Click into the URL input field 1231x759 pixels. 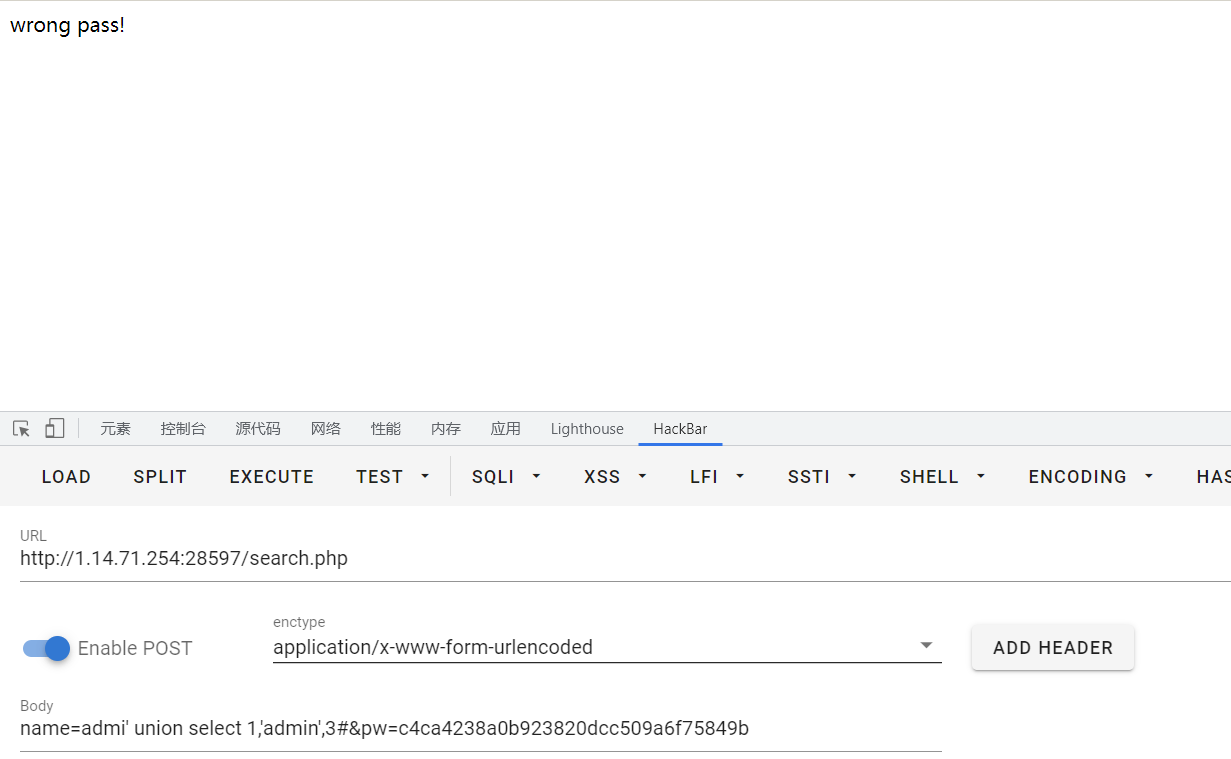[x=600, y=559]
